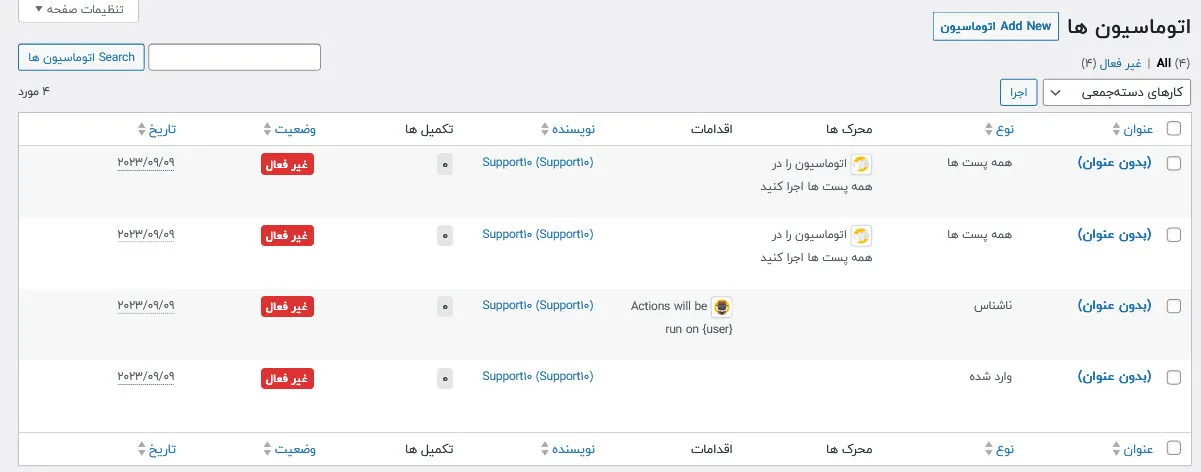Select the All filter tab
The height and width of the screenshot is (472, 1201).
(x=1163, y=63)
